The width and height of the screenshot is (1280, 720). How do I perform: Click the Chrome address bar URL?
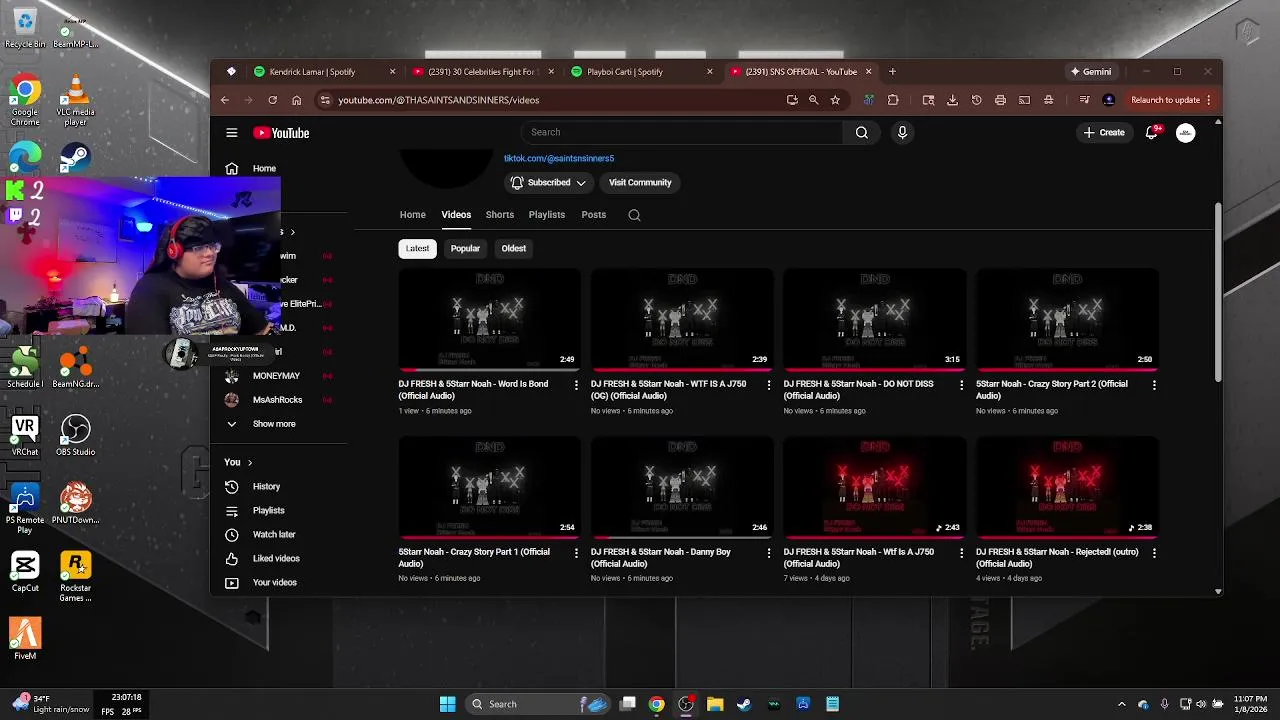(438, 100)
